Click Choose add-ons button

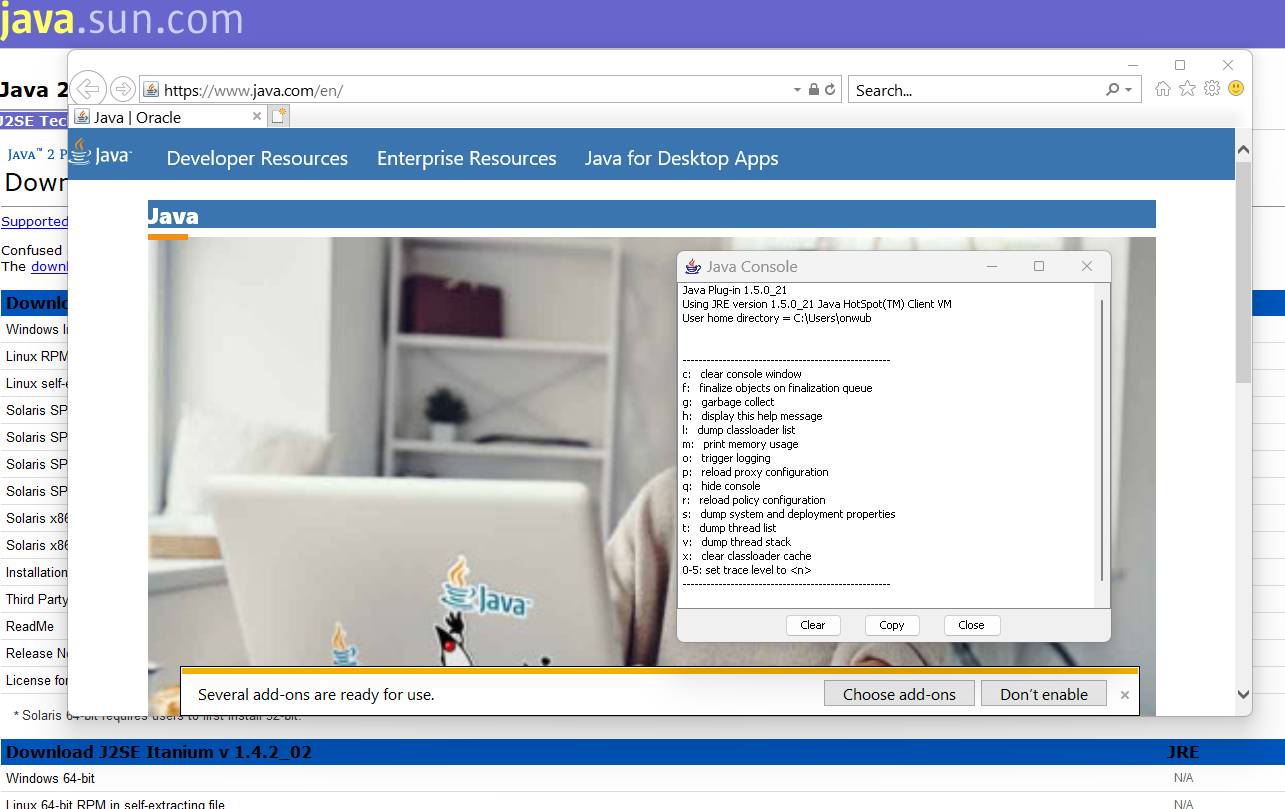tap(899, 694)
